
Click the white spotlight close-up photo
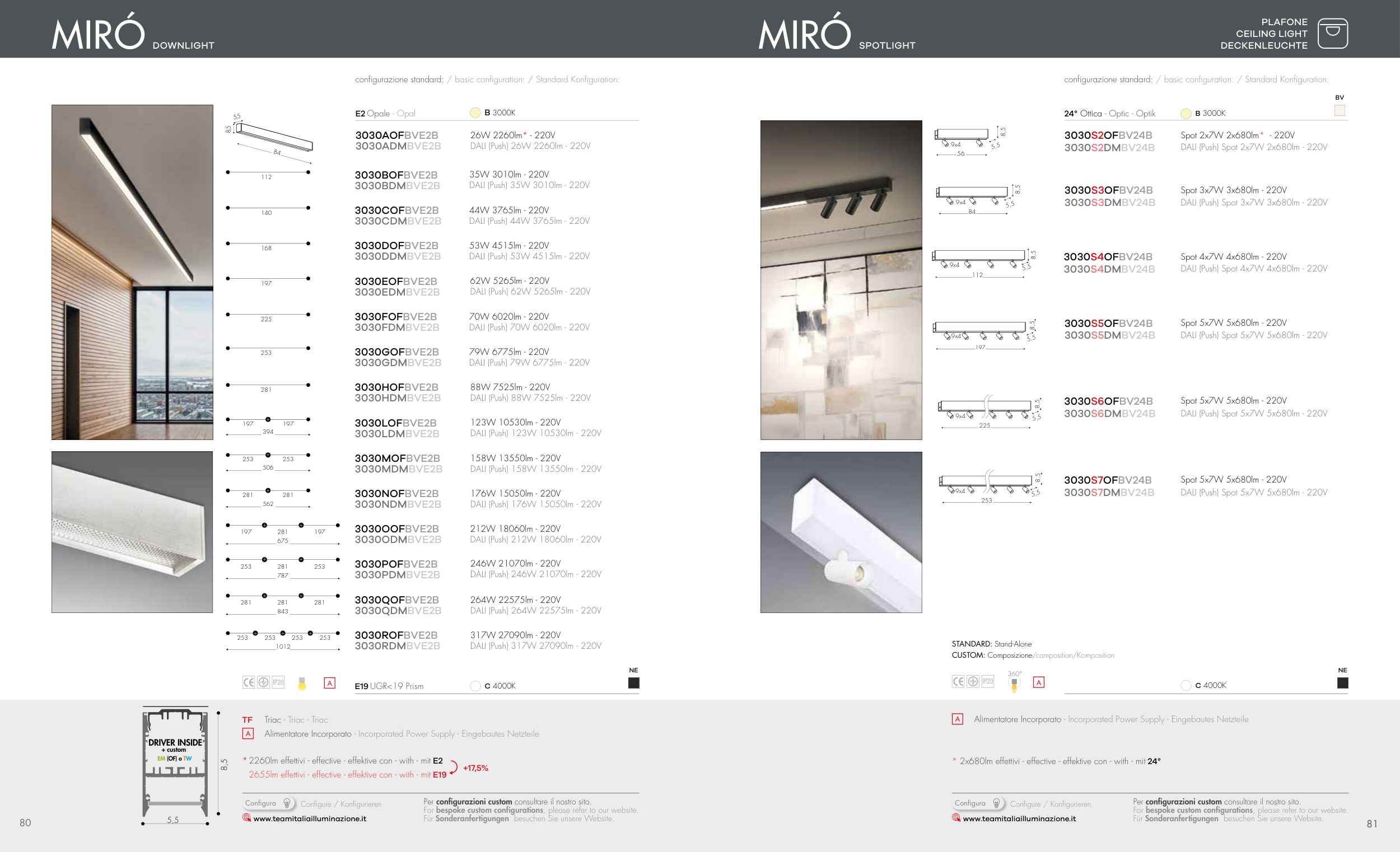click(x=841, y=532)
